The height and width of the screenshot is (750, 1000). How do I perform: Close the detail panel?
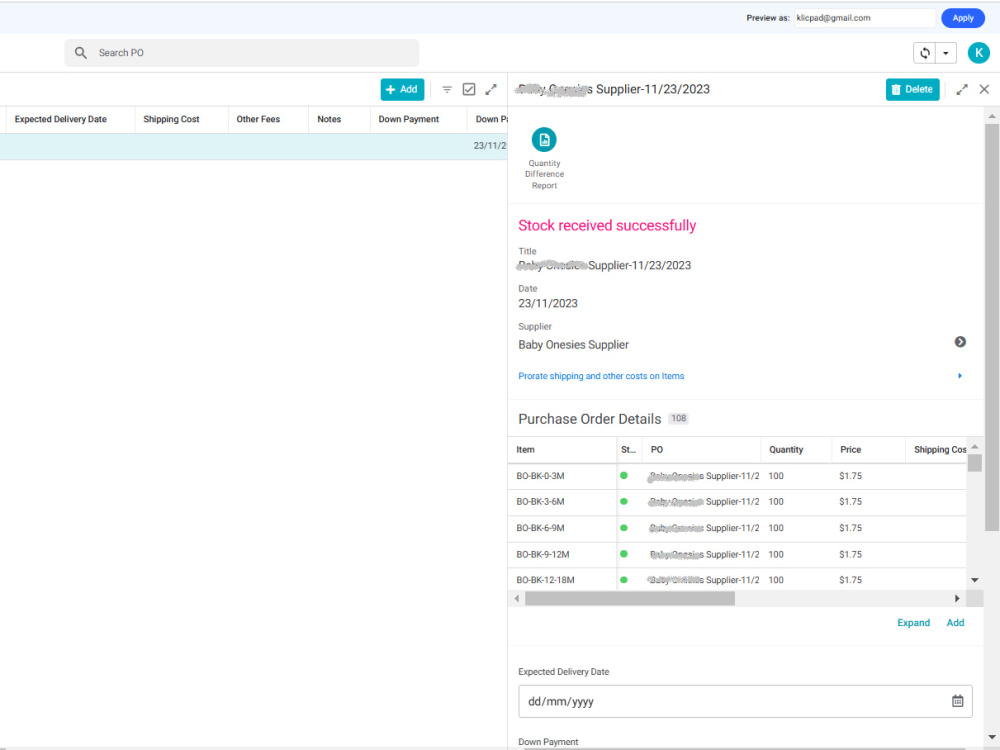click(x=984, y=89)
